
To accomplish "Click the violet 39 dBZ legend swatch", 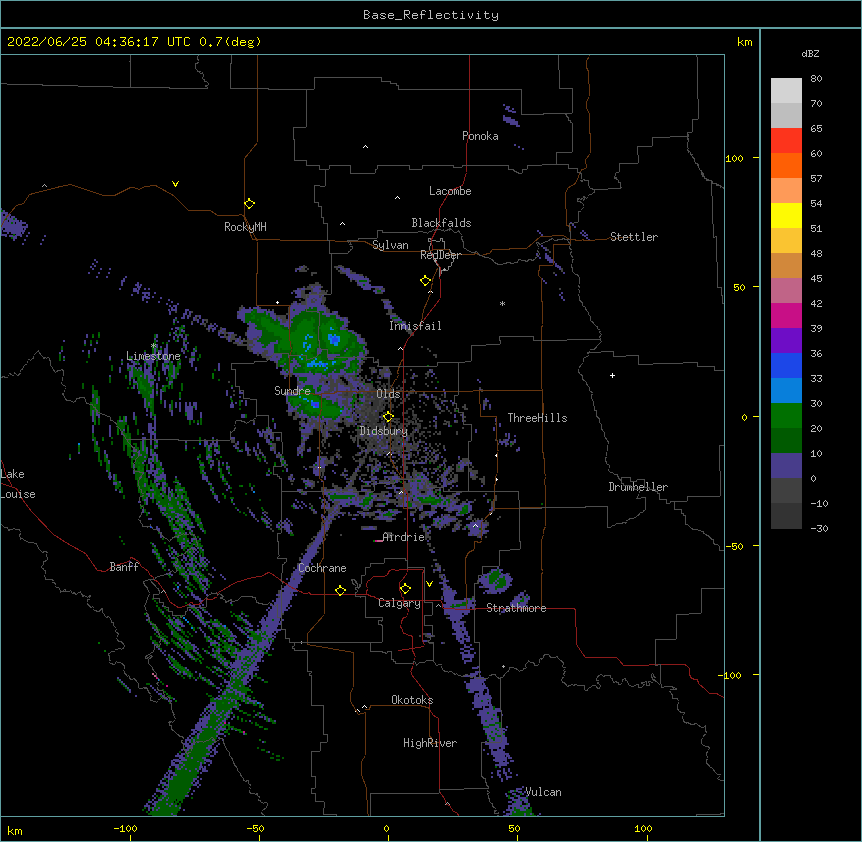I will tap(786, 341).
